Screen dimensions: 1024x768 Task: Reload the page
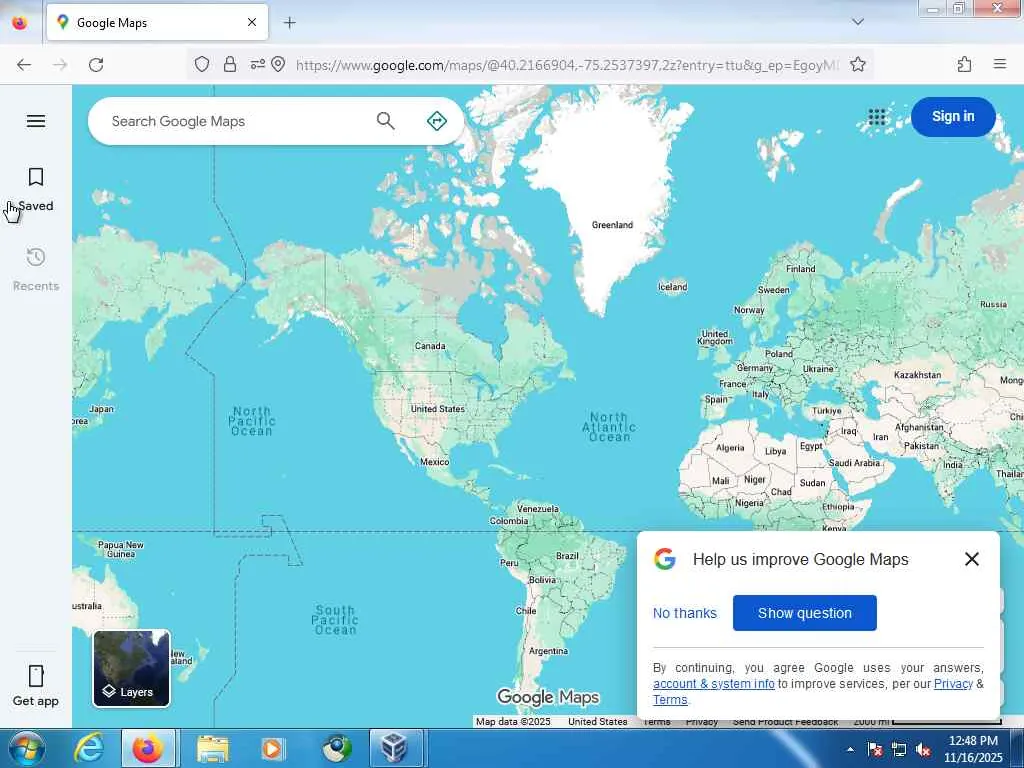[96, 65]
